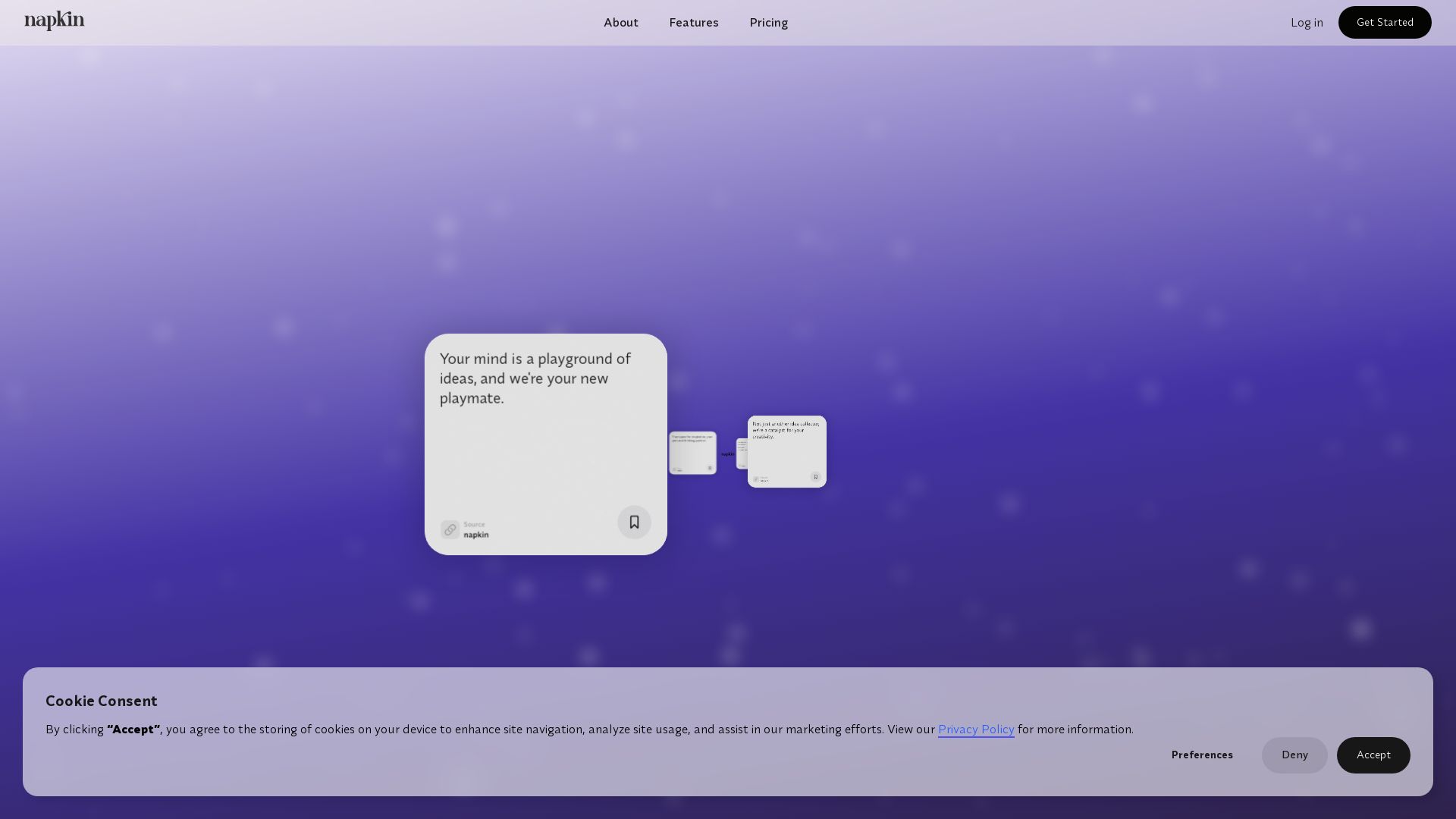
Task: Click the source link icon on the main card
Action: point(450,529)
